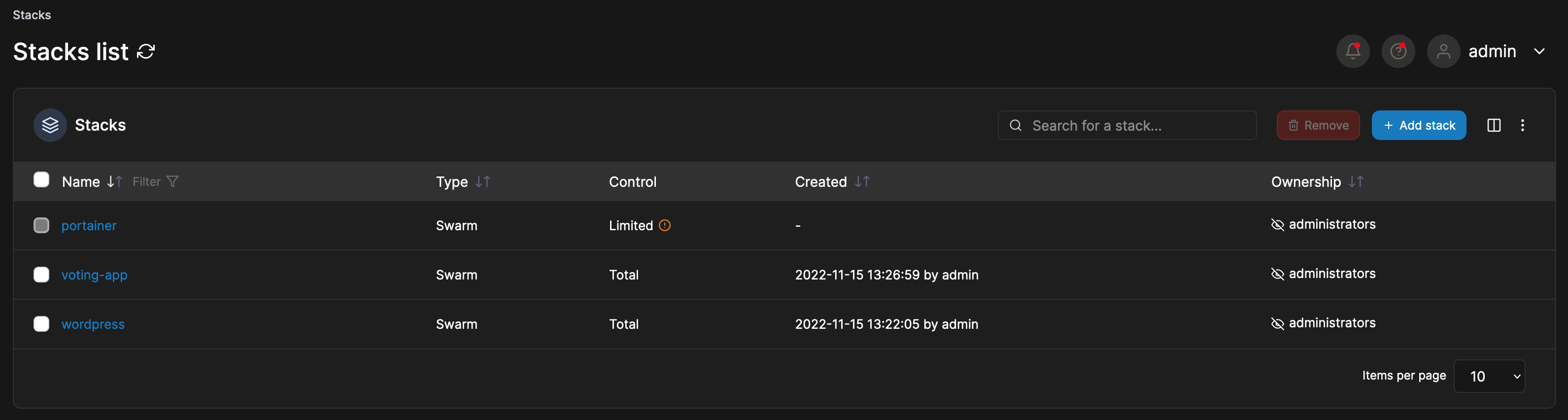Open the table options kebab menu
1568x420 pixels.
[1523, 125]
